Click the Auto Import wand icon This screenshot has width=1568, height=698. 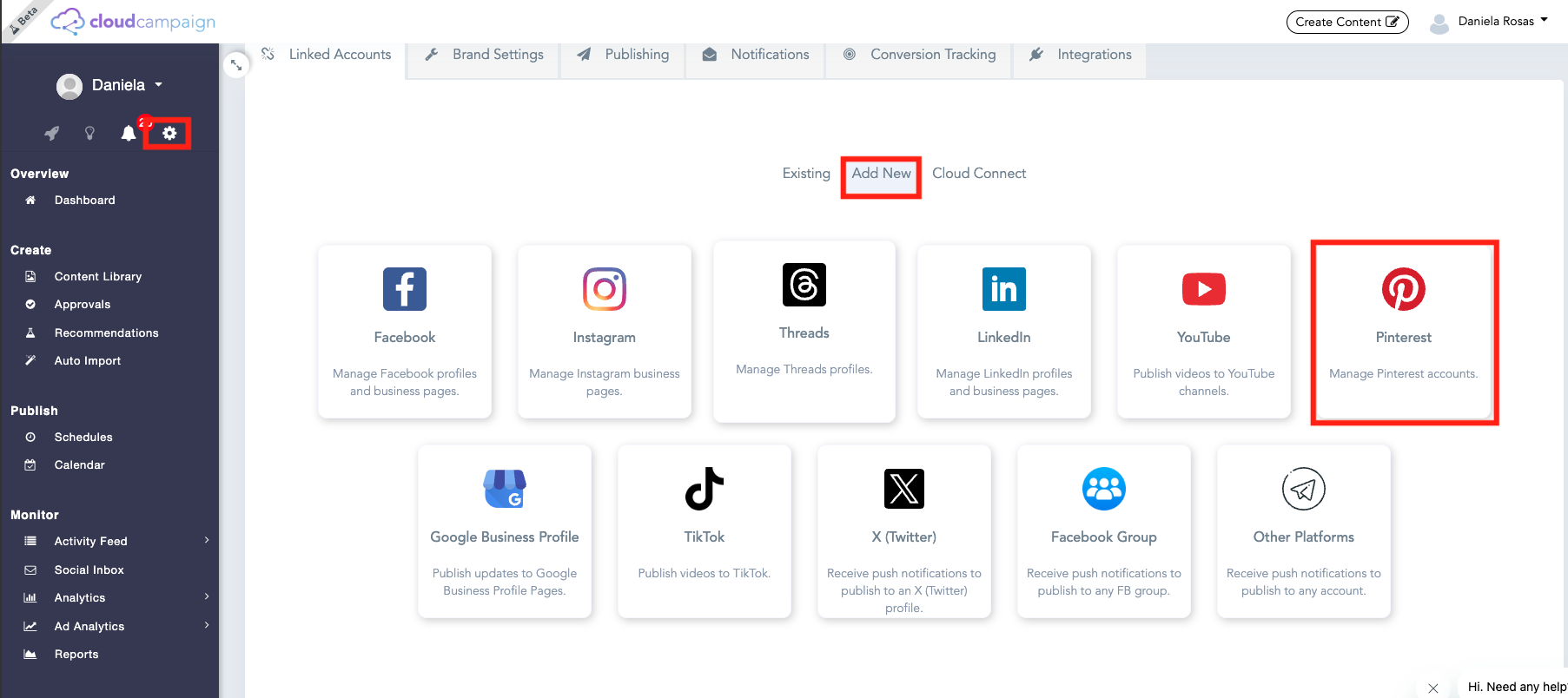(x=30, y=360)
